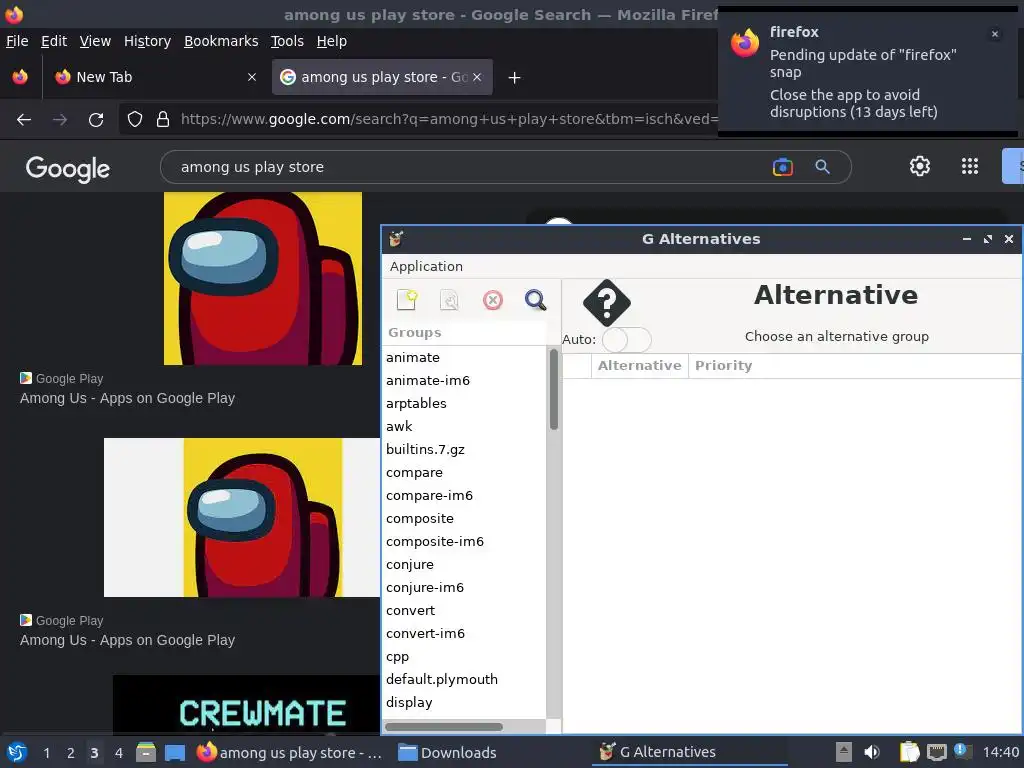Select the conjure group
1024x768 pixels.
409,564
